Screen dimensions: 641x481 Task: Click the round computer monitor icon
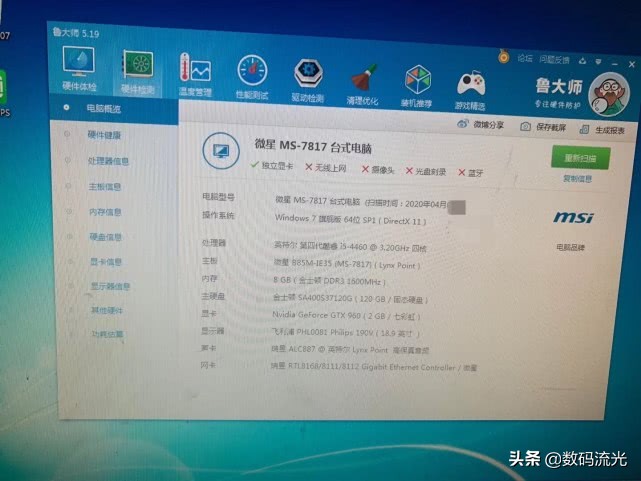click(221, 150)
